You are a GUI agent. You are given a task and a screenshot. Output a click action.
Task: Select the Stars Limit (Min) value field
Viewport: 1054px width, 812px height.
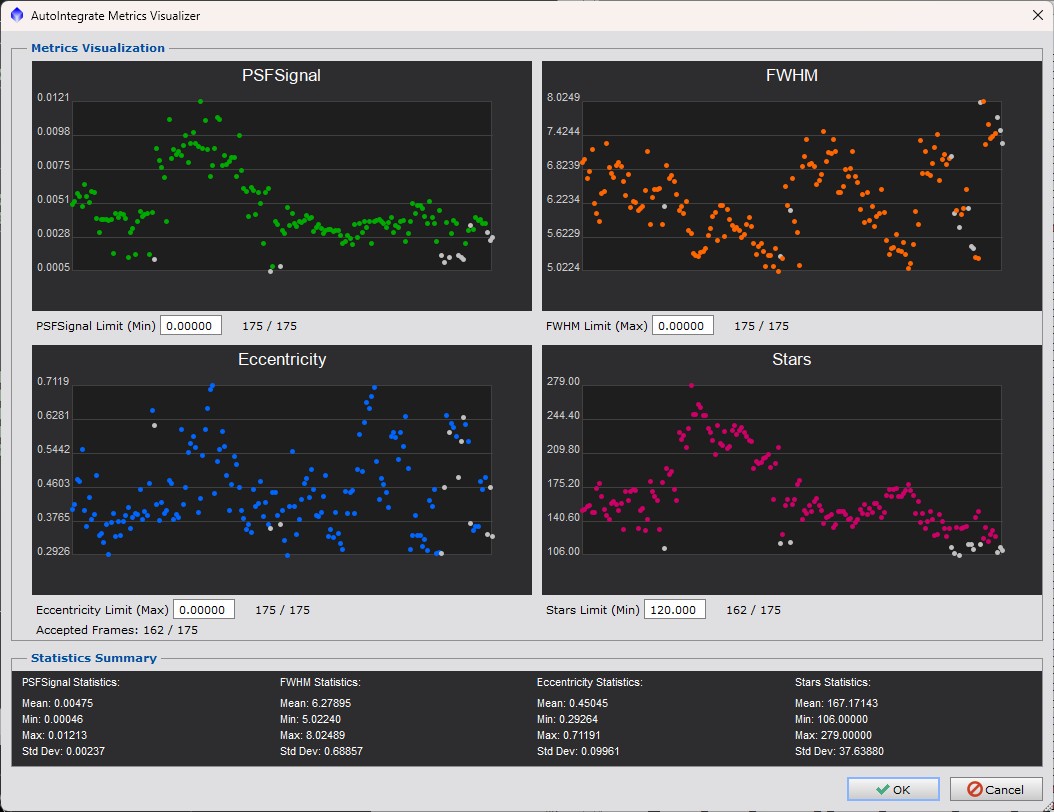tap(674, 609)
